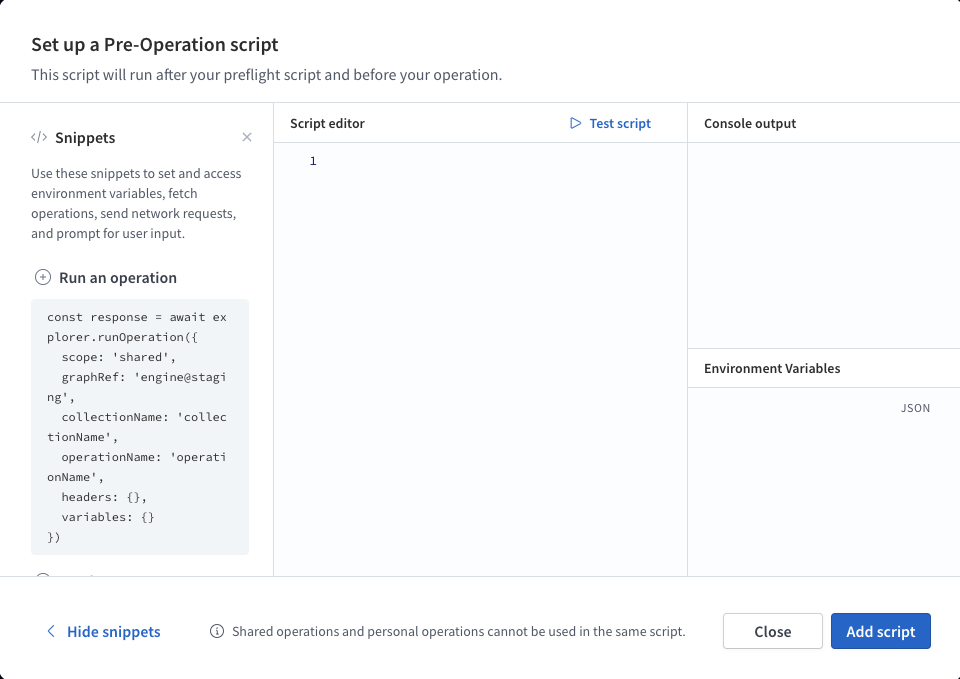The height and width of the screenshot is (679, 960).
Task: Click the Script editor panel title
Action: 327,123
